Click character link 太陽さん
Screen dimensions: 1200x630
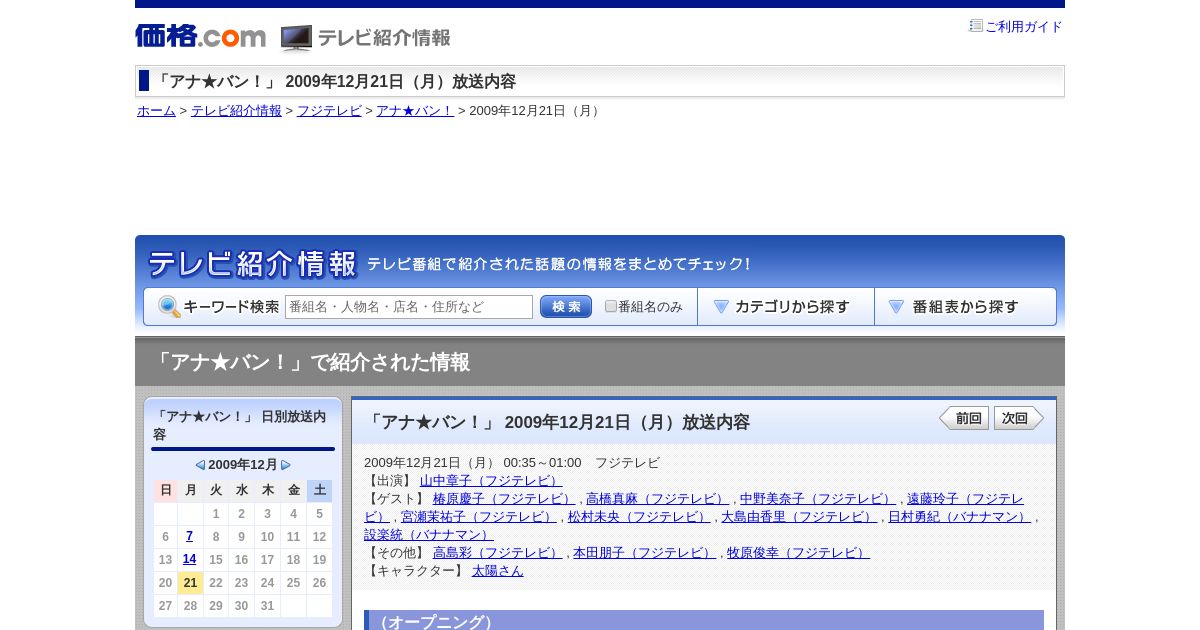[x=498, y=571]
